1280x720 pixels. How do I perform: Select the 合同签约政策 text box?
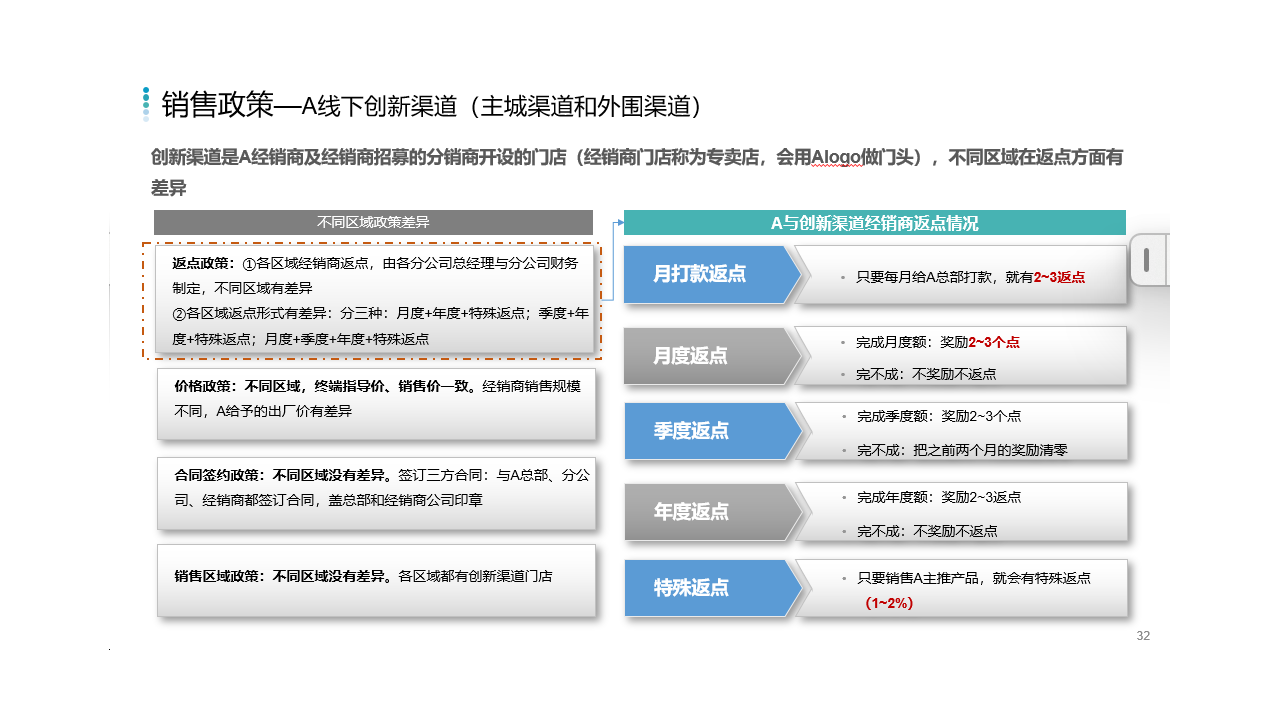pos(376,494)
